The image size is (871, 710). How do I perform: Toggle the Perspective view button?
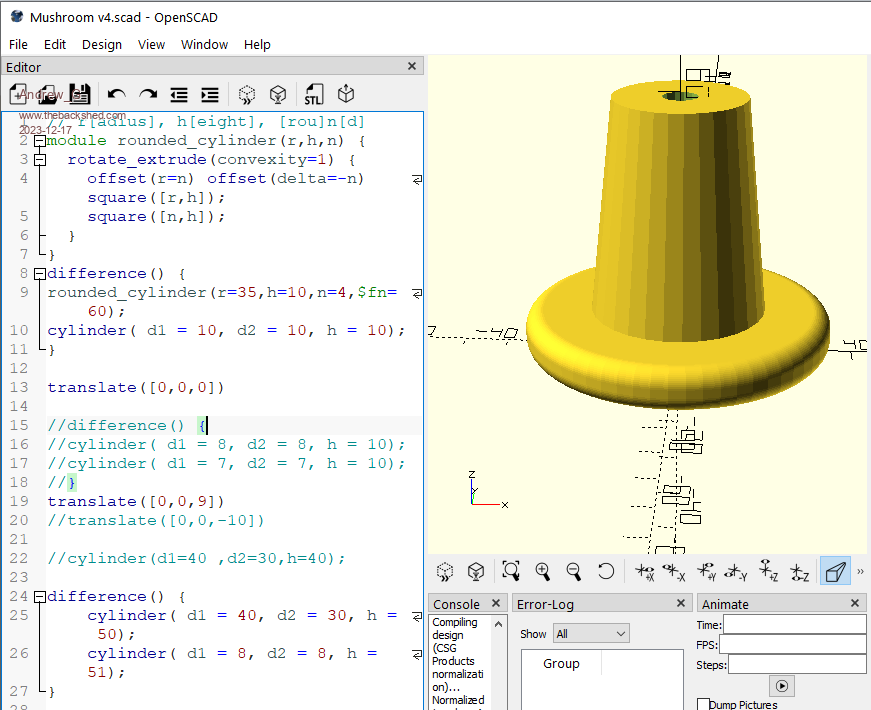pos(834,571)
